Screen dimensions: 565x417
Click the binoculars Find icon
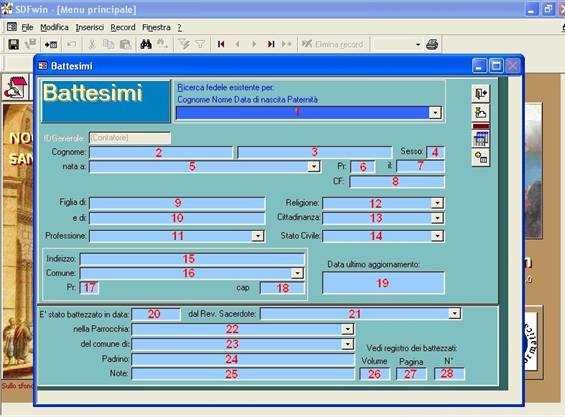(x=146, y=44)
